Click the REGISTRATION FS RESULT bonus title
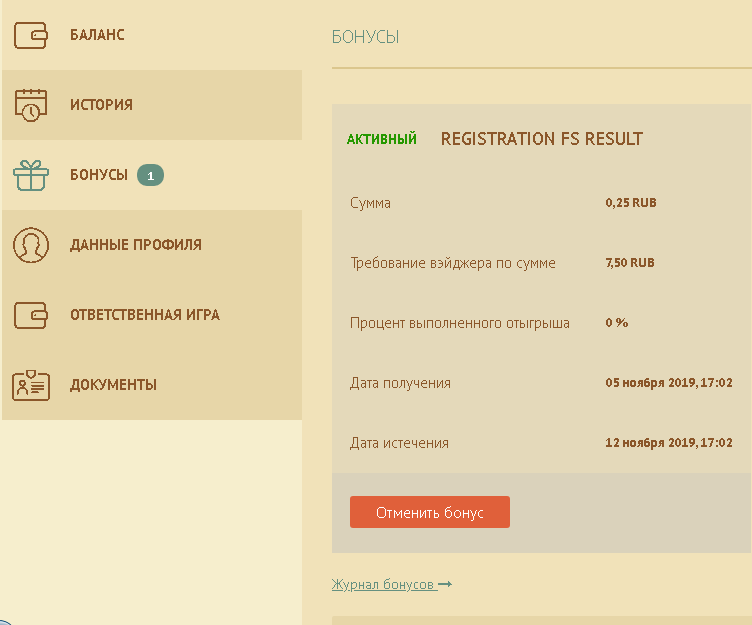The width and height of the screenshot is (752, 625). tap(541, 139)
